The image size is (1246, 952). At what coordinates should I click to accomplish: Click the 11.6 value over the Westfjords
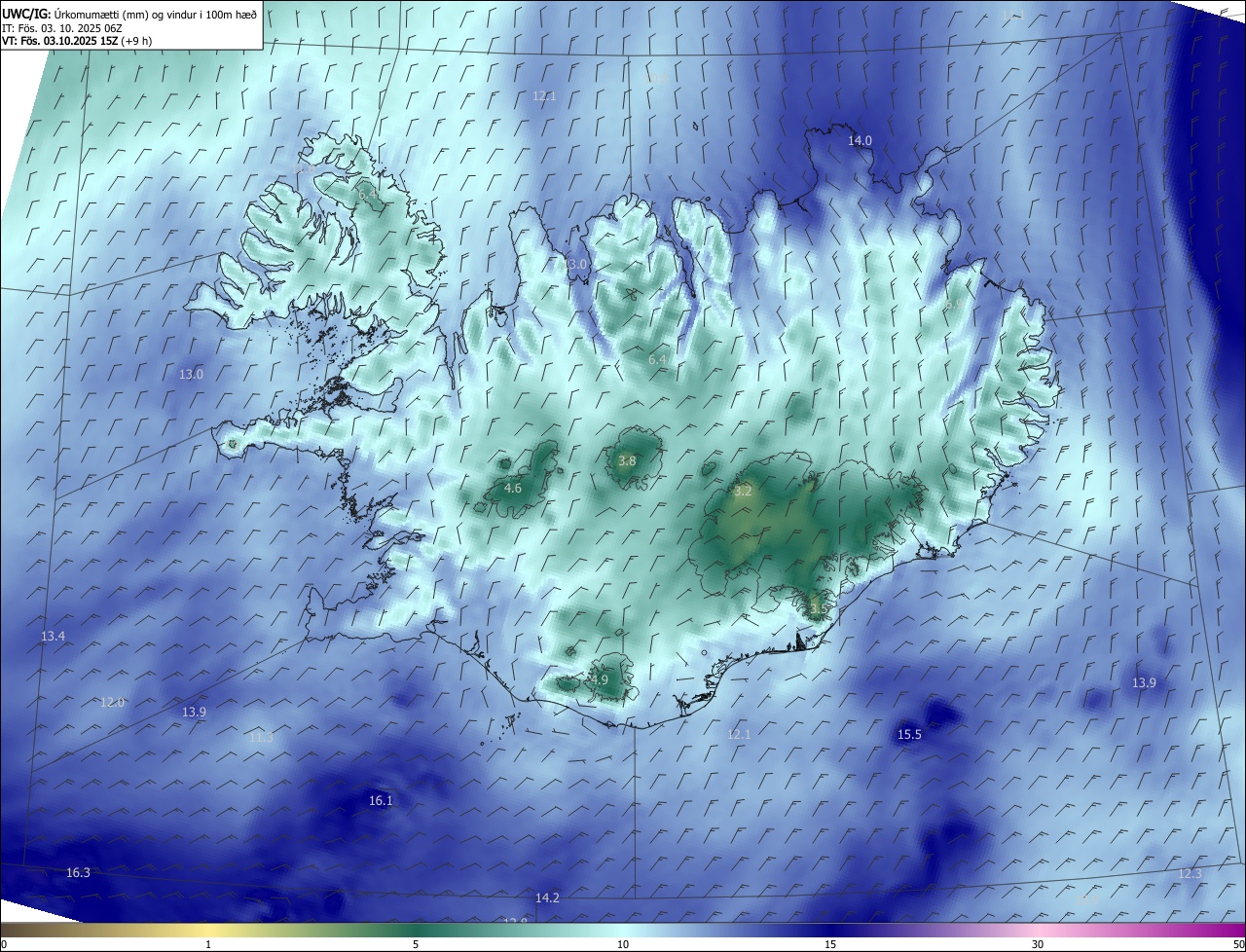(x=303, y=168)
